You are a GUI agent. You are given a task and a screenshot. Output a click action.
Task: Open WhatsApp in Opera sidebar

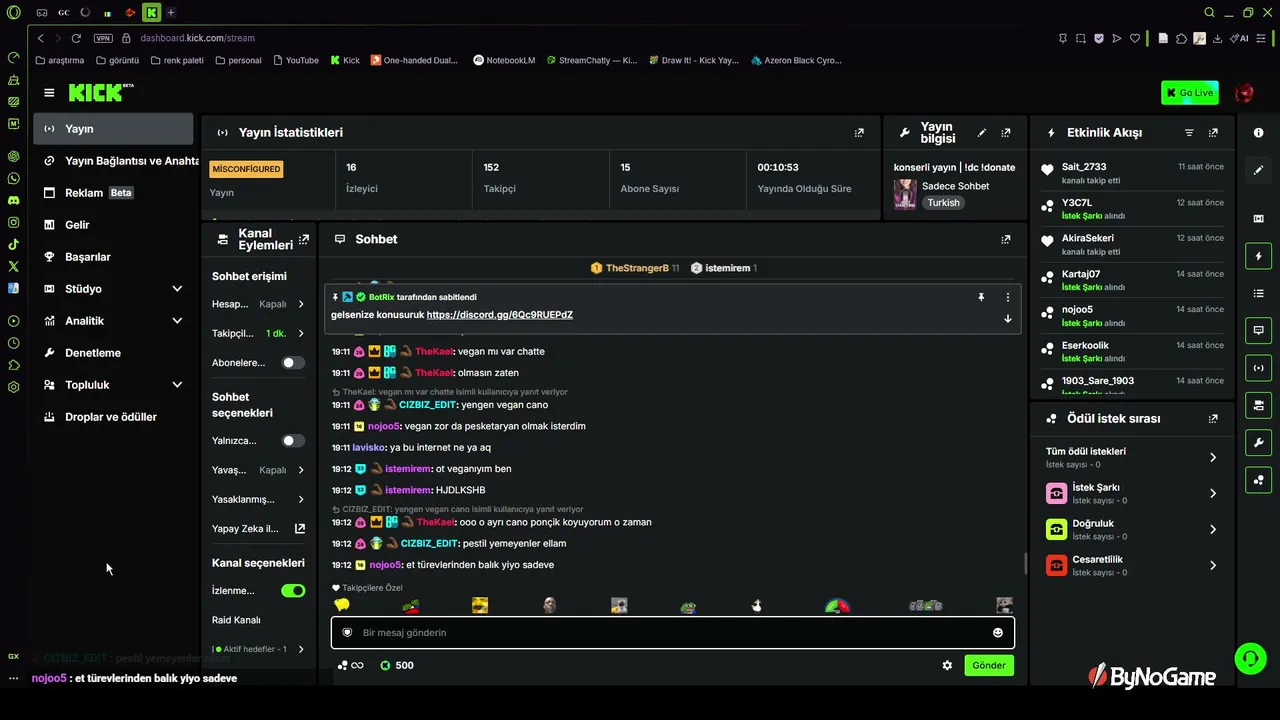pyautogui.click(x=13, y=178)
